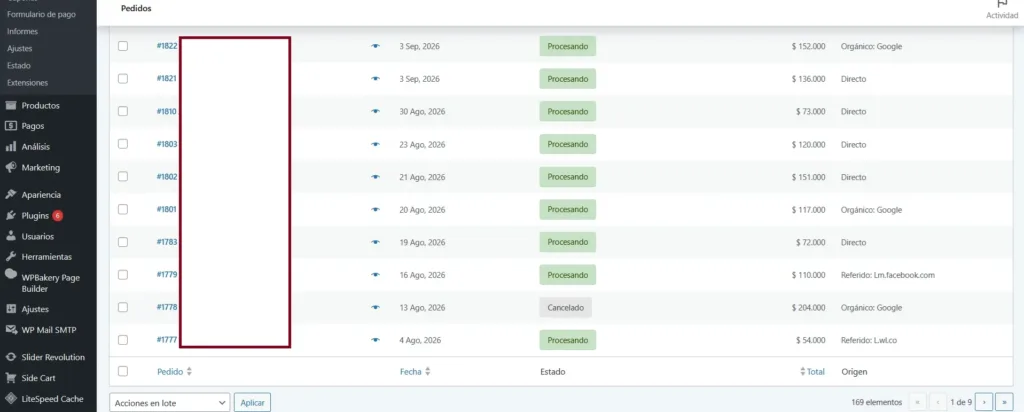Preview order #1779 with eye icon

coord(375,275)
